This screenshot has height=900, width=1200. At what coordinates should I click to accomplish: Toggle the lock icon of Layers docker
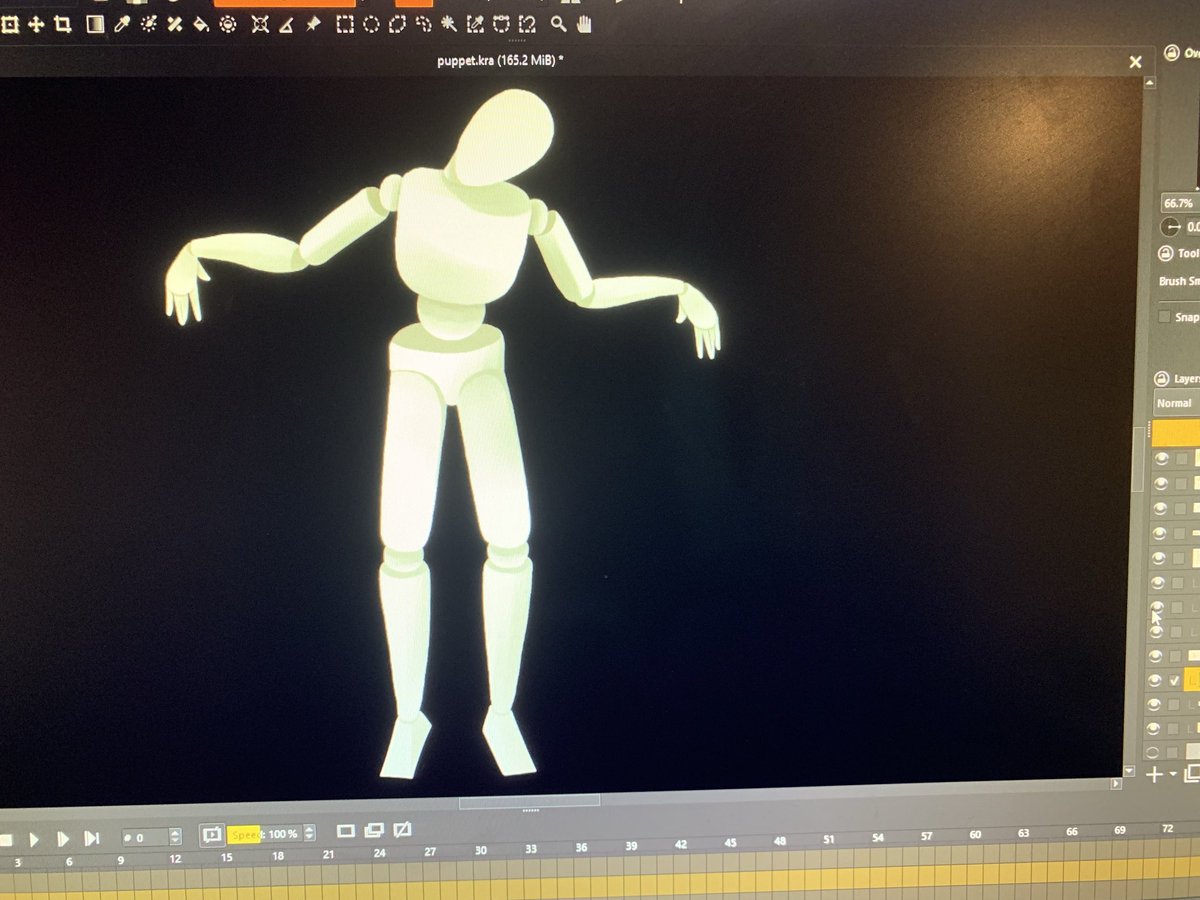tap(1161, 379)
